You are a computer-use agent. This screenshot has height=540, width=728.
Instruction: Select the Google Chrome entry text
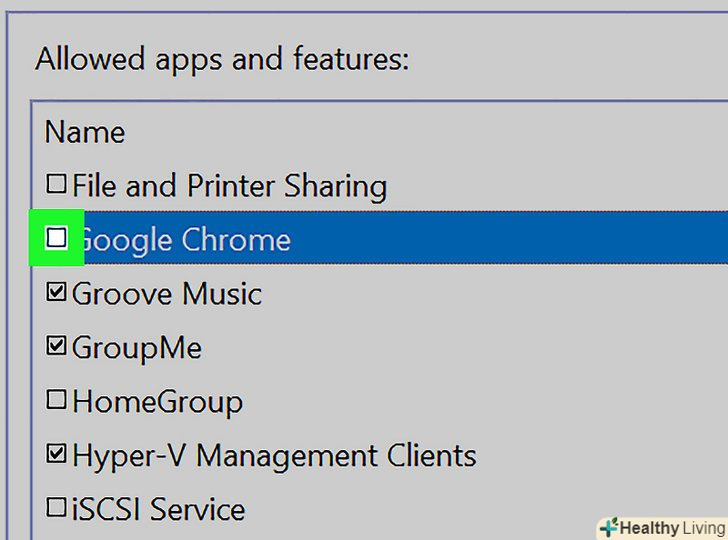point(185,240)
